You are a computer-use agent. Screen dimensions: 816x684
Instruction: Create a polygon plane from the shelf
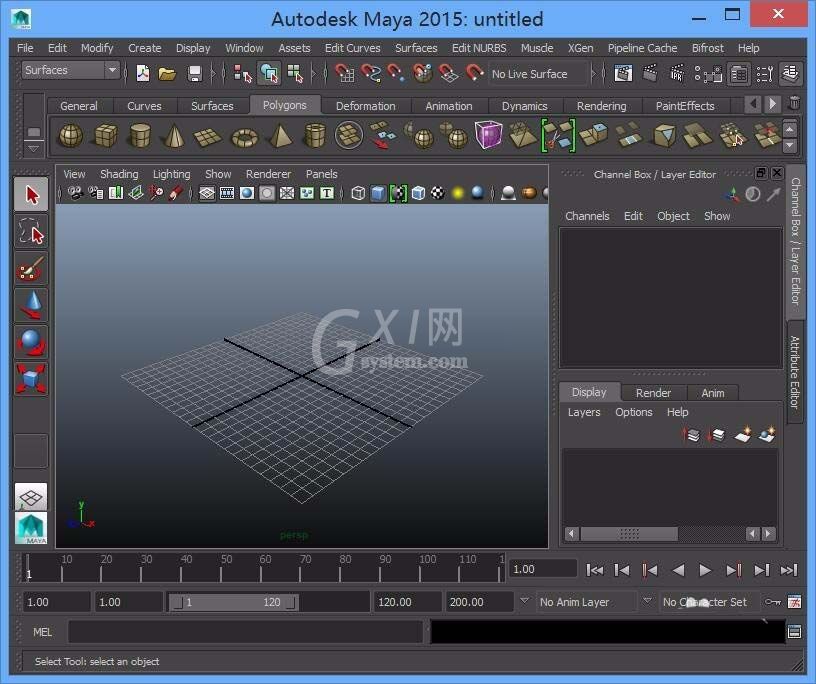point(208,137)
